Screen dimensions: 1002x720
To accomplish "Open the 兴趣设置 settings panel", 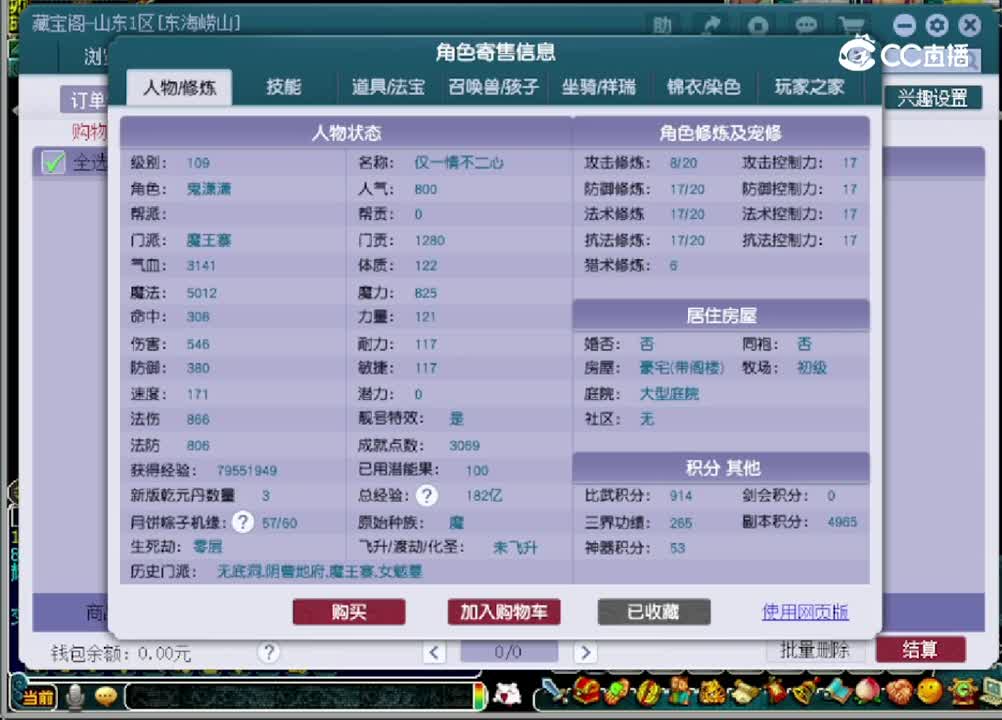I will [x=933, y=97].
